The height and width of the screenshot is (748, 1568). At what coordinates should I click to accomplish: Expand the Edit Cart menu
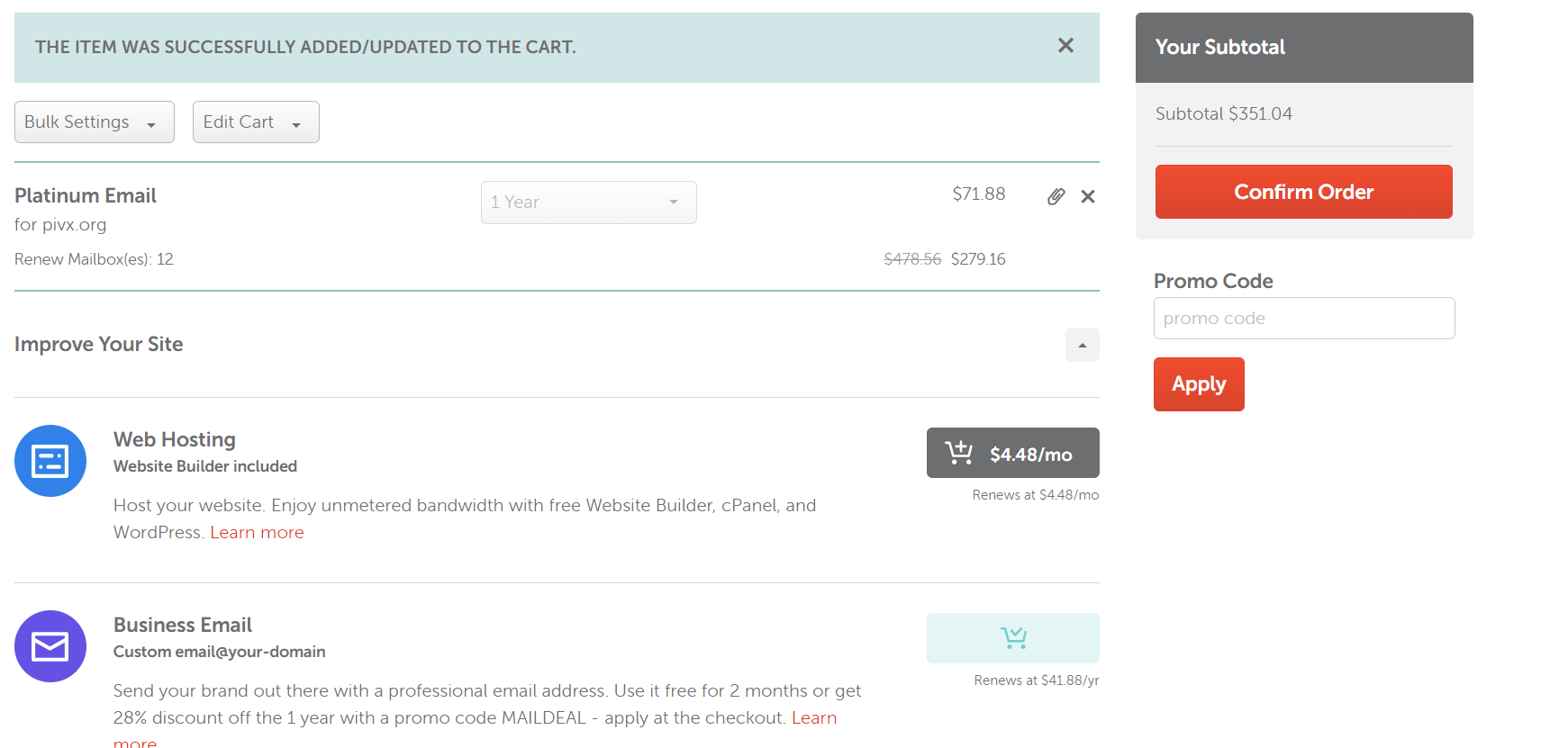coord(255,122)
